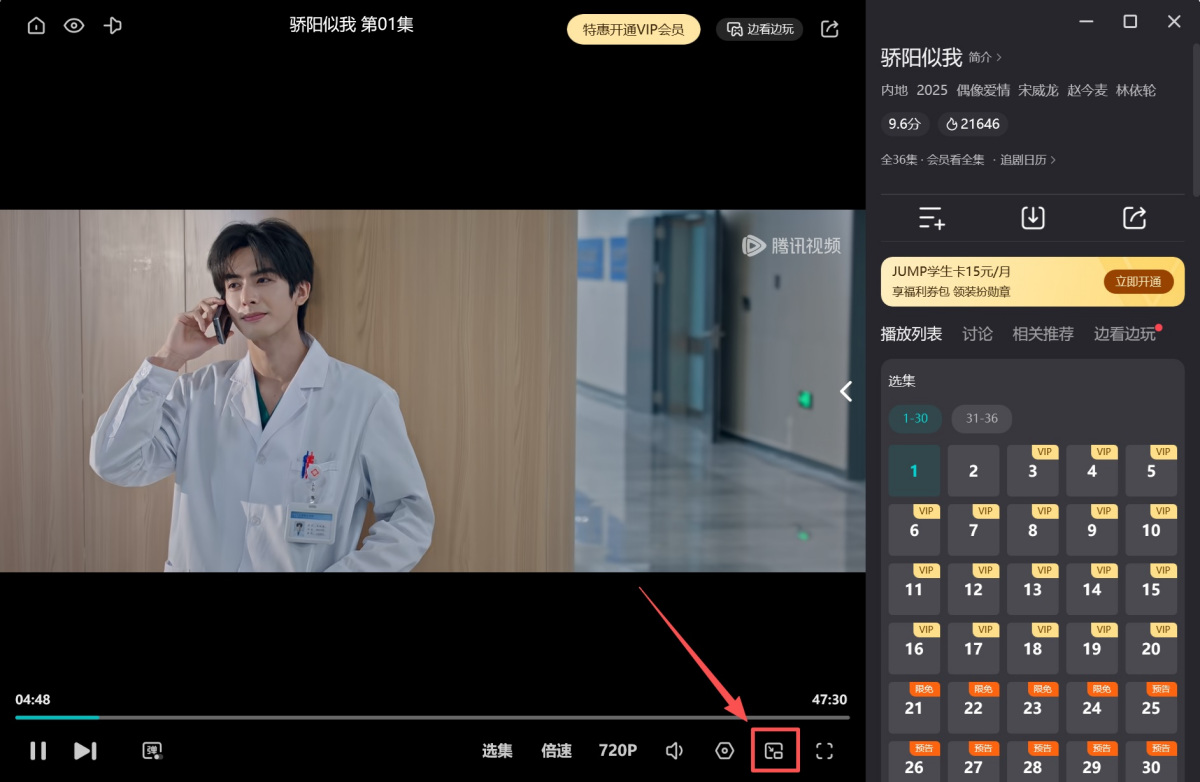Enter fullscreen mode
This screenshot has width=1200, height=782.
click(x=824, y=751)
